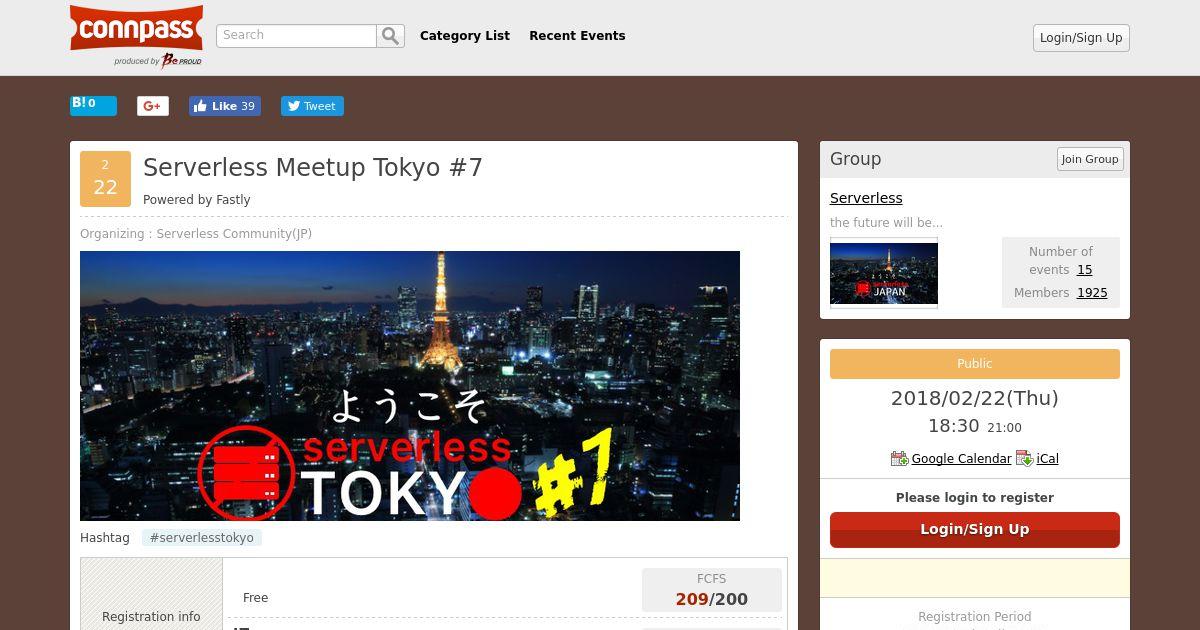The height and width of the screenshot is (630, 1200).
Task: Click the Please login to register text
Action: [975, 498]
